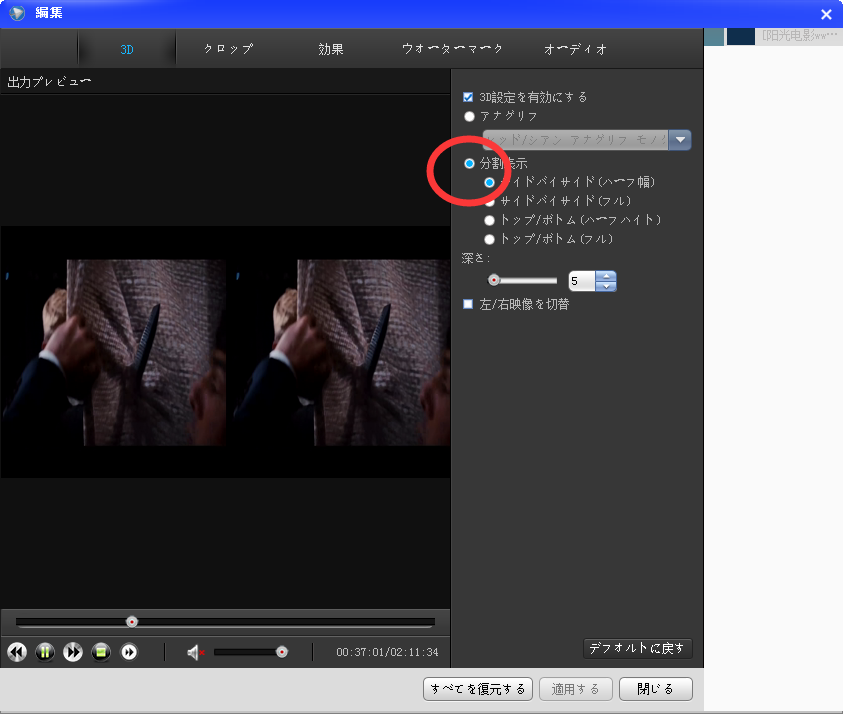Toggle the mute speaker icon
This screenshot has width=843, height=714.
pyautogui.click(x=195, y=652)
